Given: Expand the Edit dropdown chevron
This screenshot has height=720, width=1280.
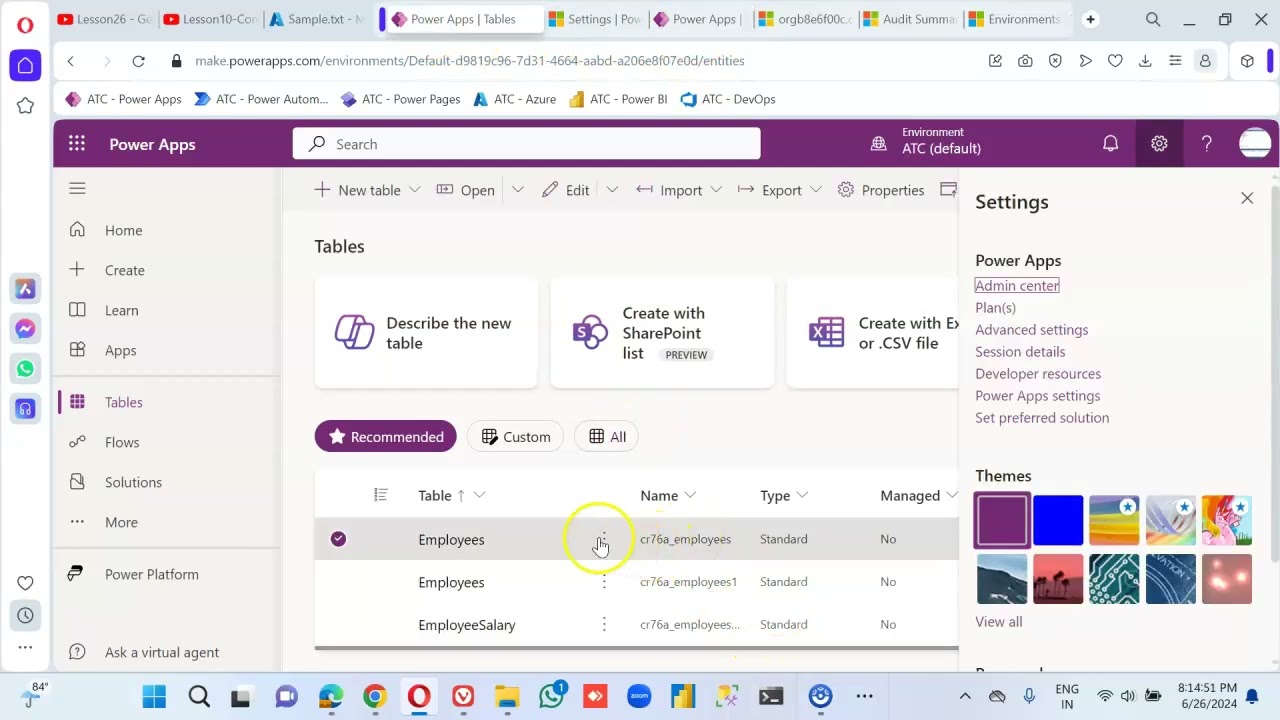Looking at the screenshot, I should tap(612, 190).
